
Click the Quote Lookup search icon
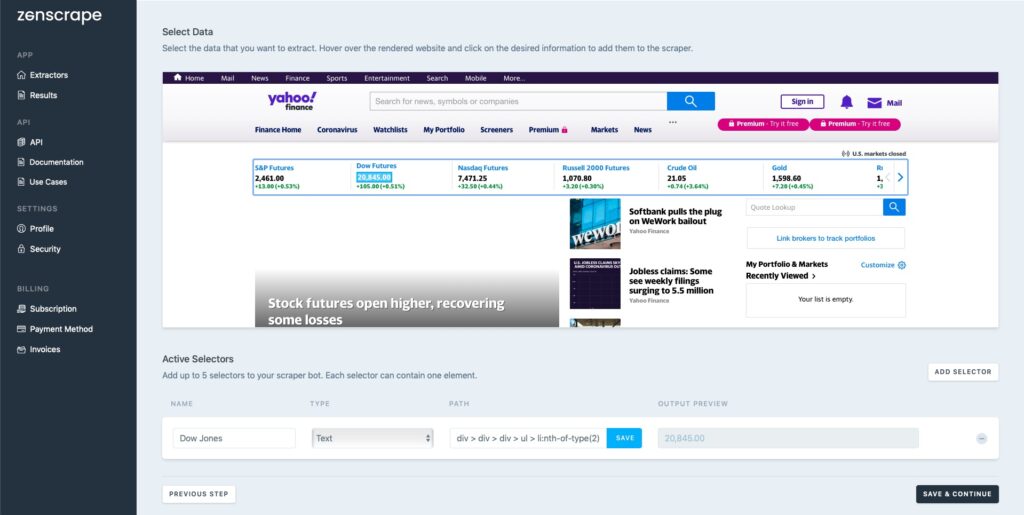pyautogui.click(x=894, y=207)
